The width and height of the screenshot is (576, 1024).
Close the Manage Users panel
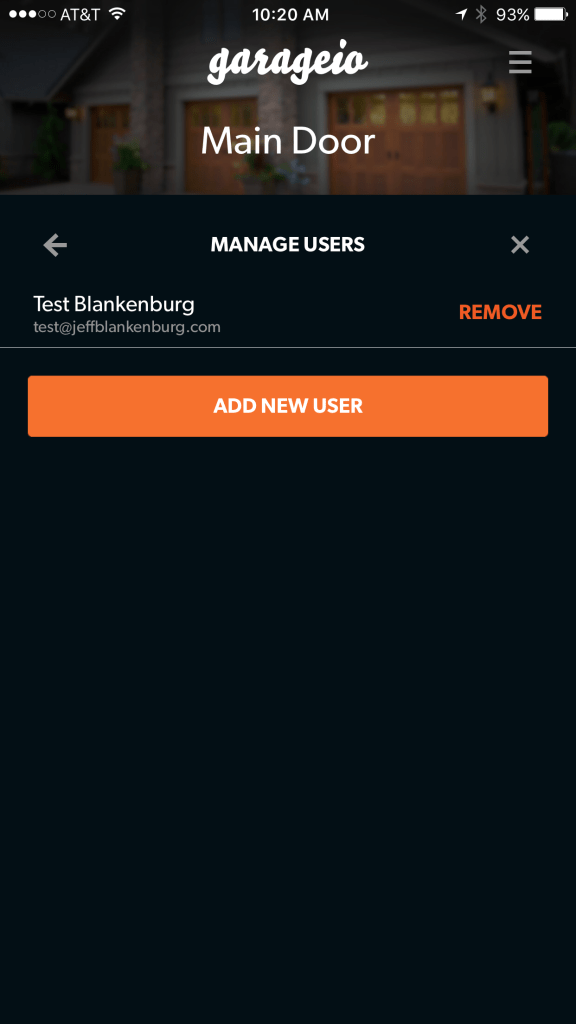point(520,245)
